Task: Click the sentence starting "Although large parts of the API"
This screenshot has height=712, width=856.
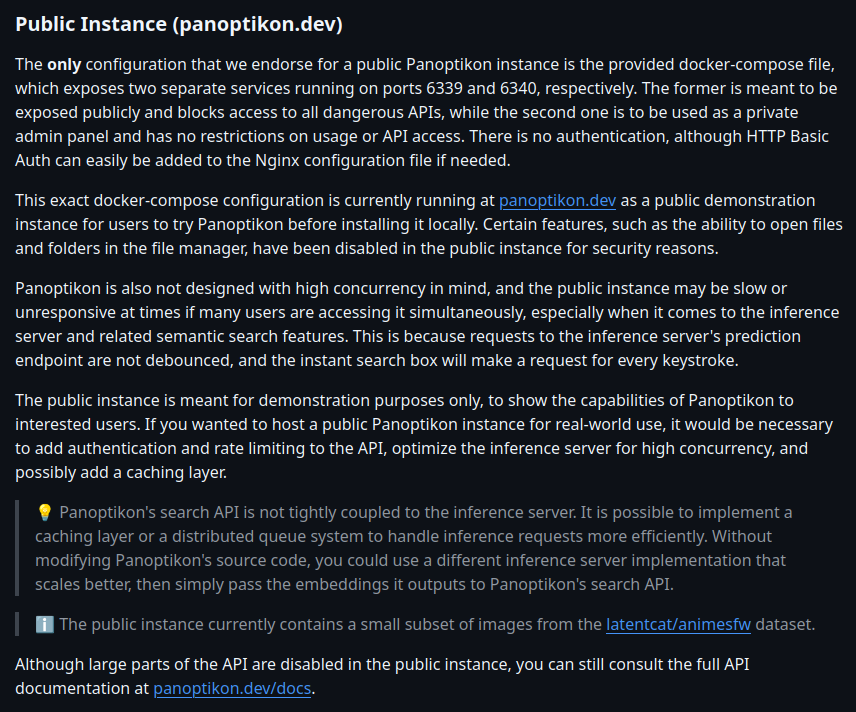Action: [x=382, y=677]
